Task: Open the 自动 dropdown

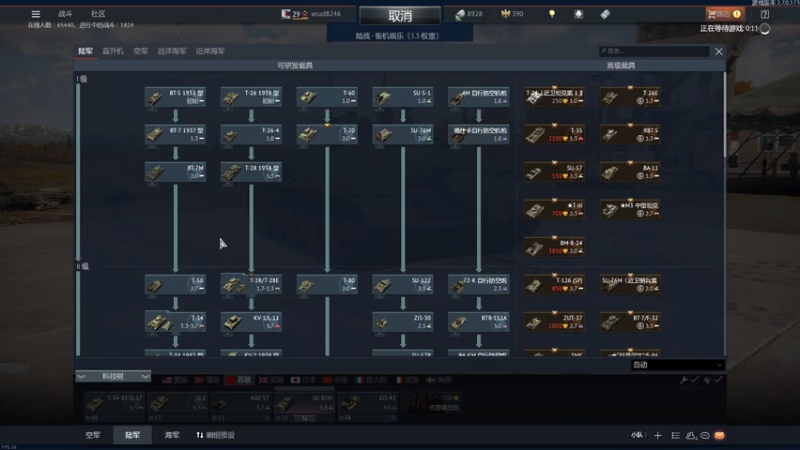Action: pos(678,365)
